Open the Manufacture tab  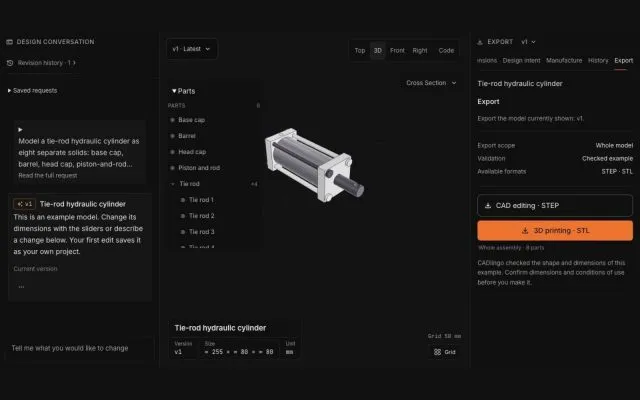pyautogui.click(x=564, y=60)
